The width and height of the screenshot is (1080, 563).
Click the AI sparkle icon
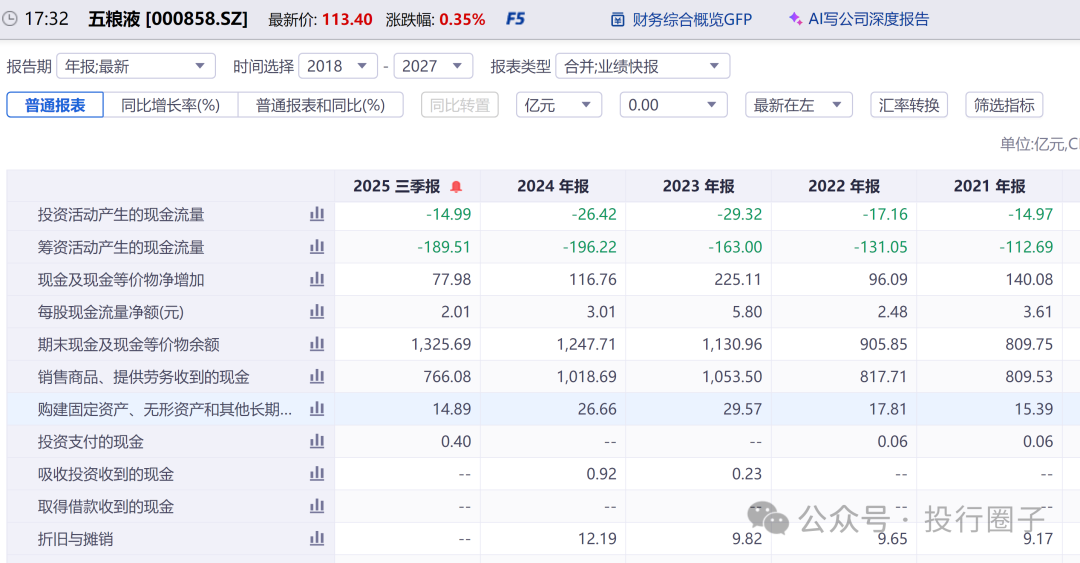coord(795,19)
